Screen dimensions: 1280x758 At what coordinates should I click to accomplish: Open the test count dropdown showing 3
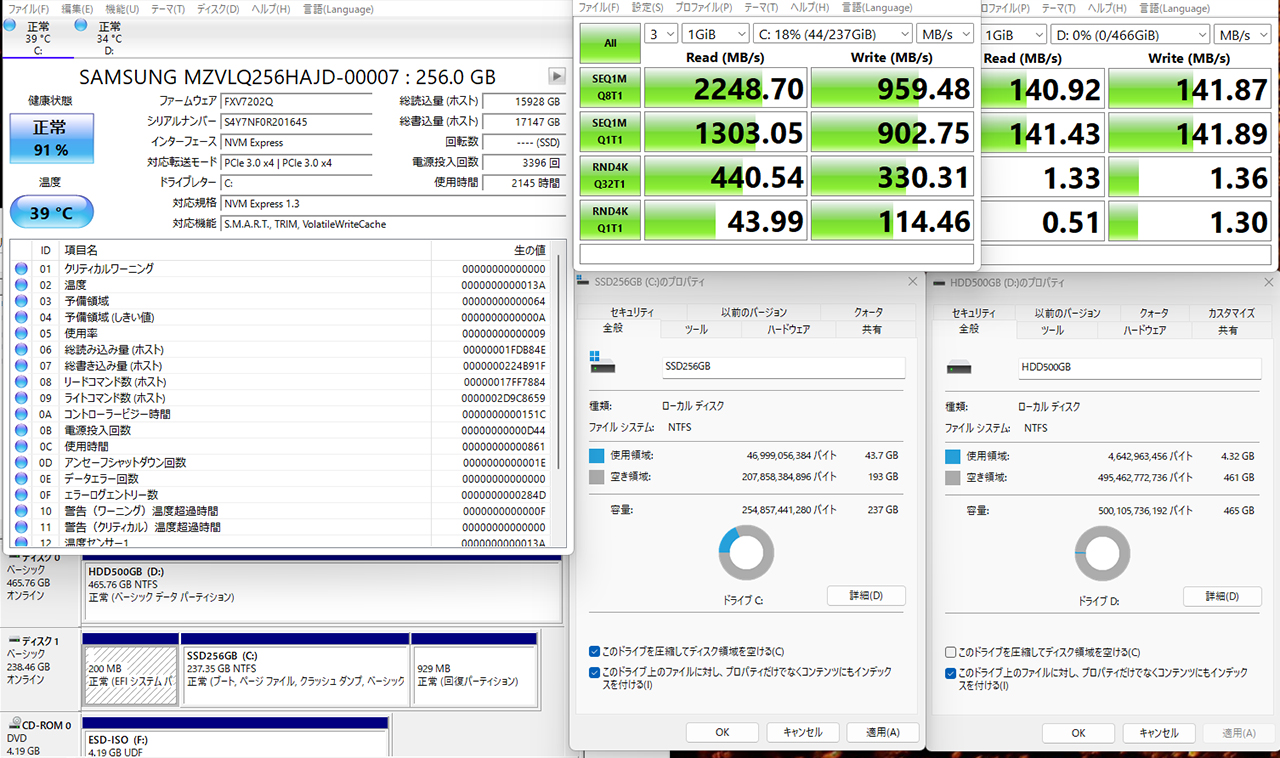tap(660, 34)
